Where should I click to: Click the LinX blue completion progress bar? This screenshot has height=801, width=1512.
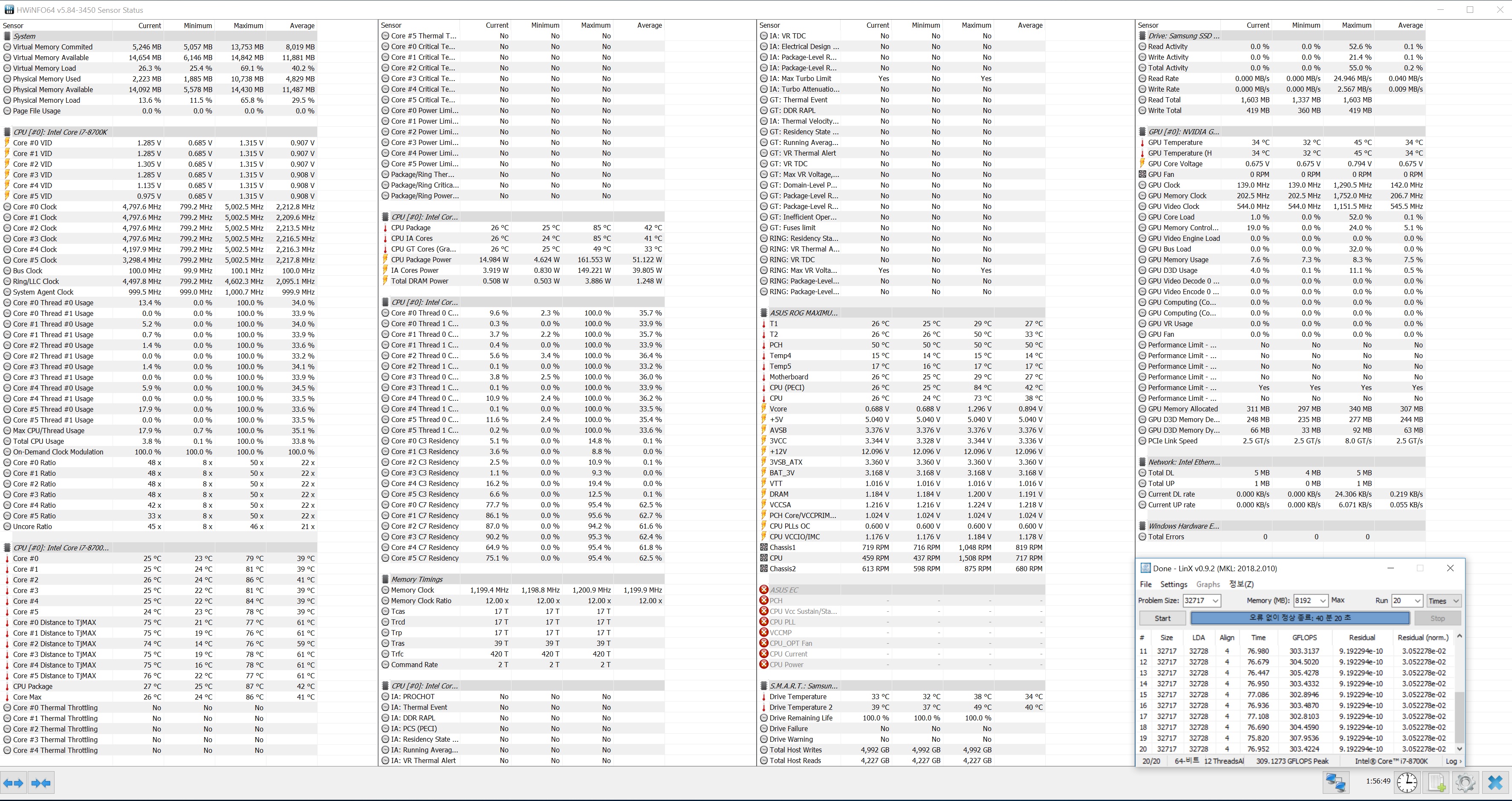click(x=1300, y=618)
